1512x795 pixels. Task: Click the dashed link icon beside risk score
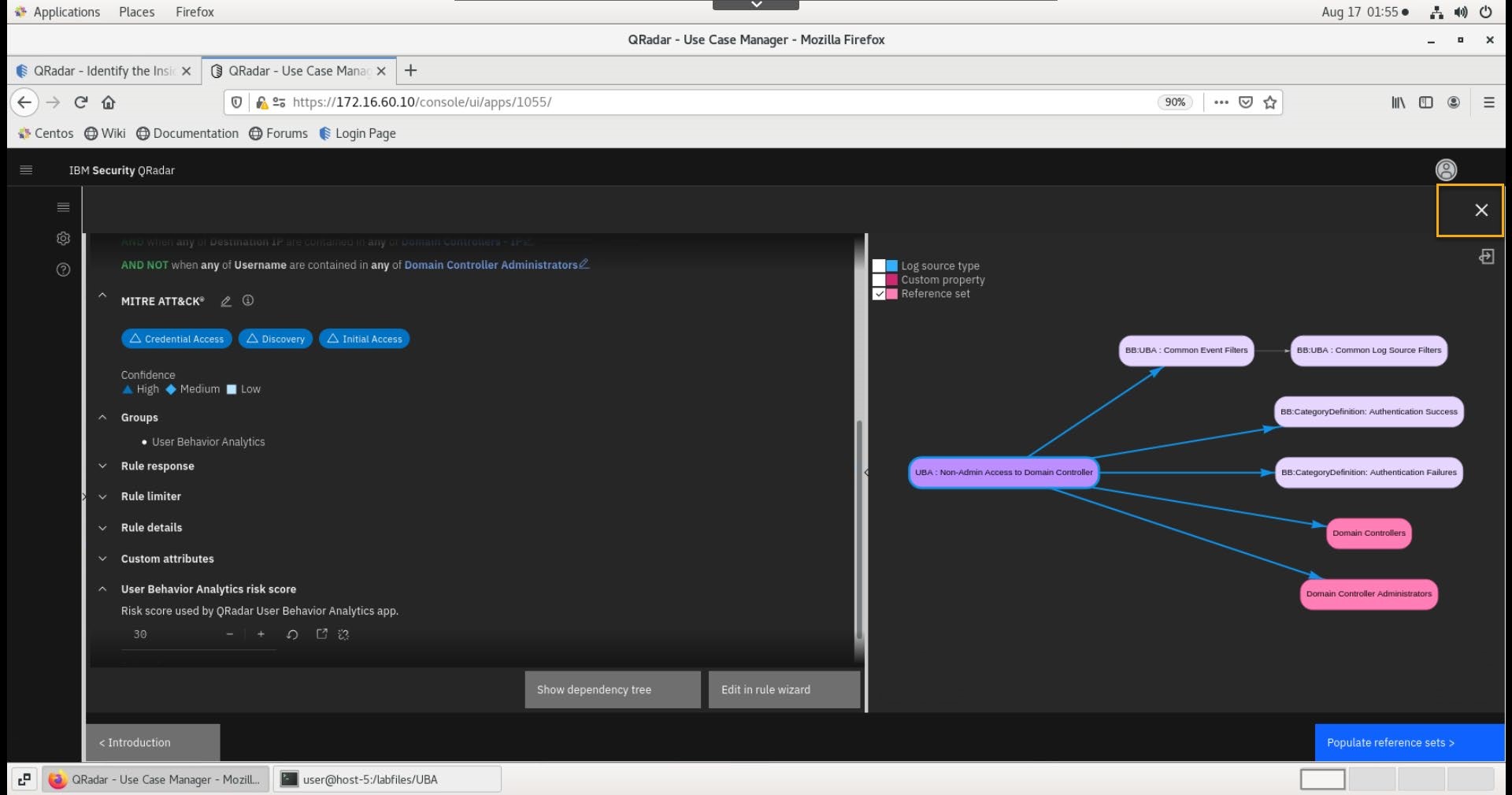343,634
